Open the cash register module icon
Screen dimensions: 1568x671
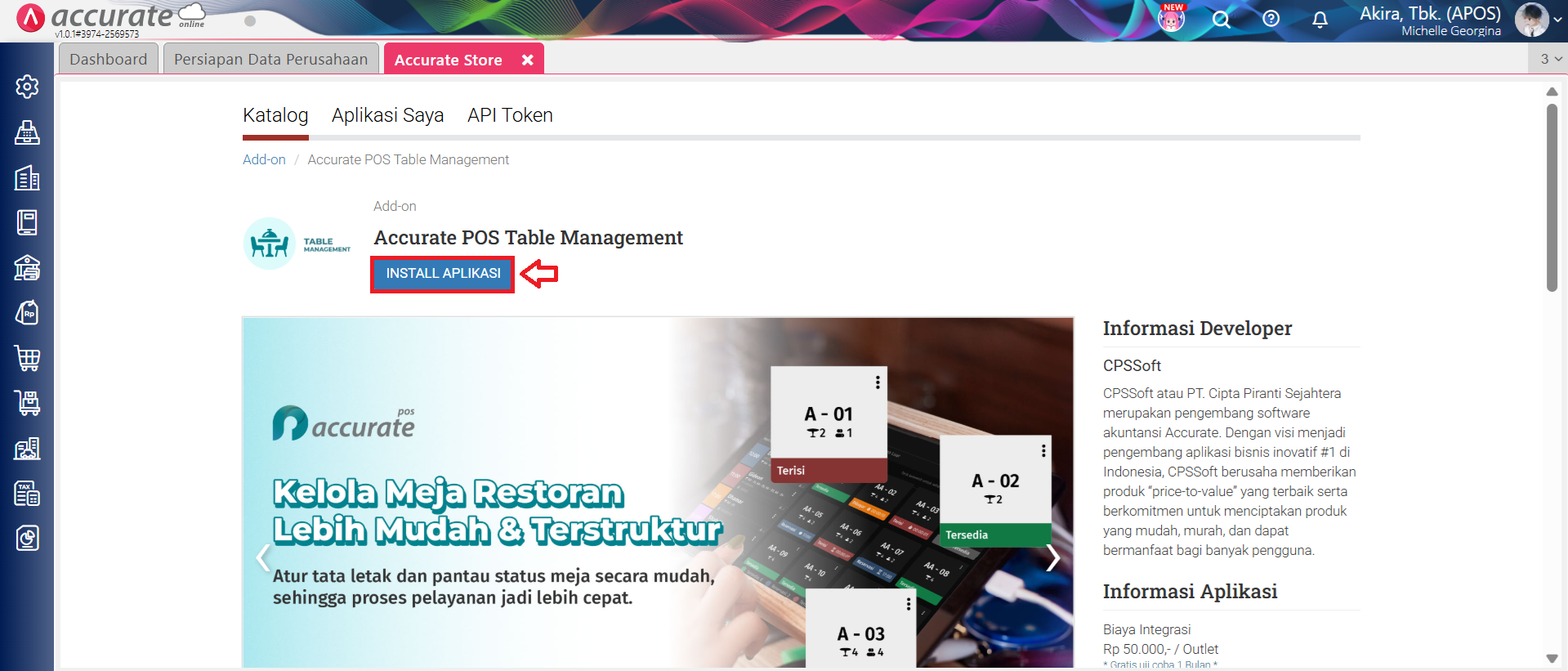coord(27,132)
